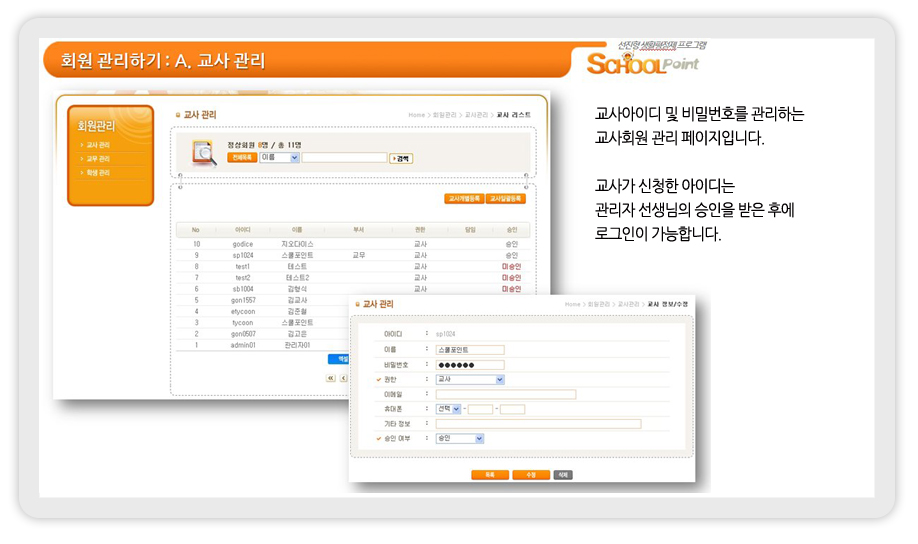
Task: Click the magnifier search icon beside member count
Action: [204, 152]
